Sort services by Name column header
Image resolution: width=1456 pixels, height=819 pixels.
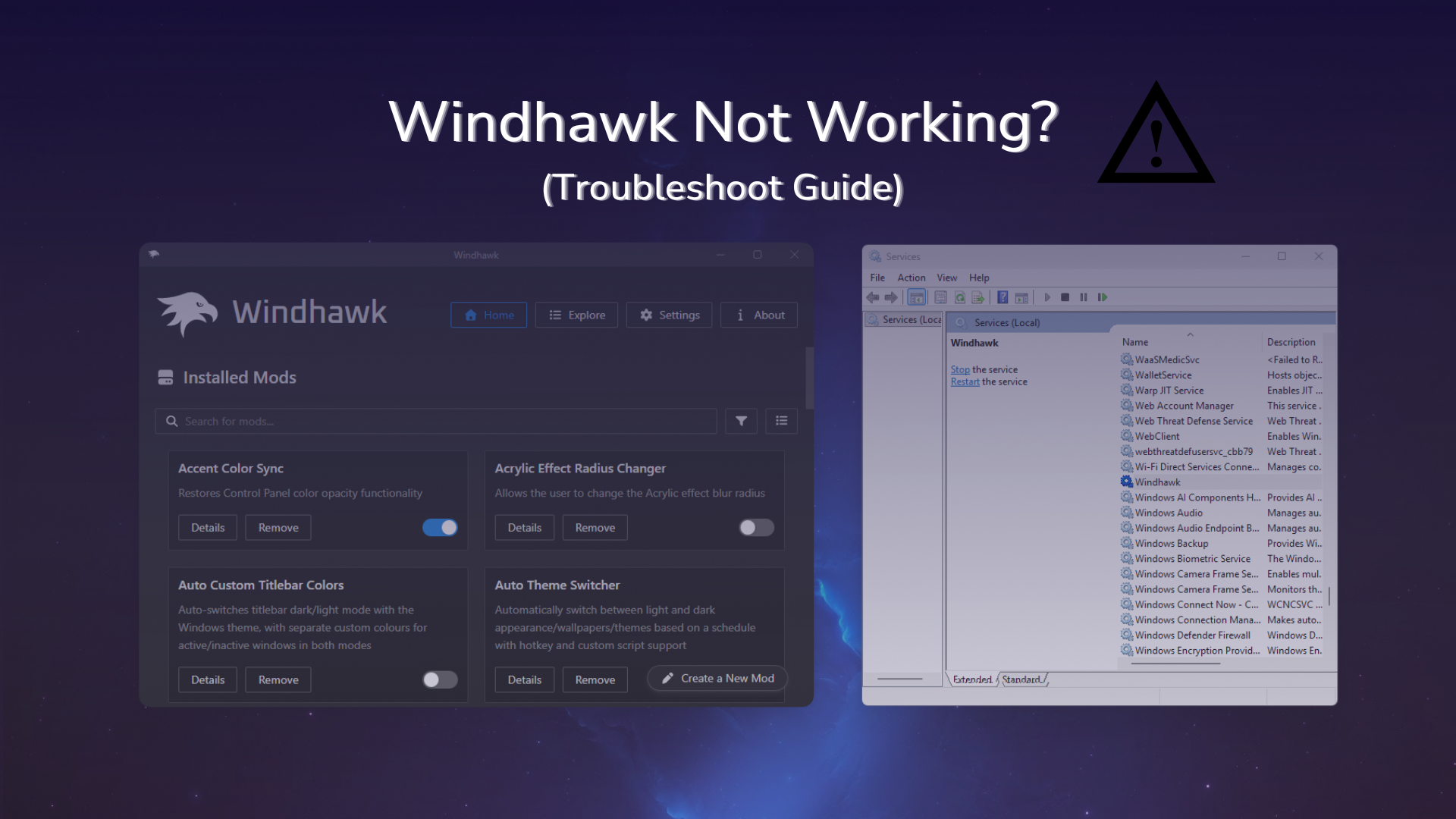[1188, 342]
